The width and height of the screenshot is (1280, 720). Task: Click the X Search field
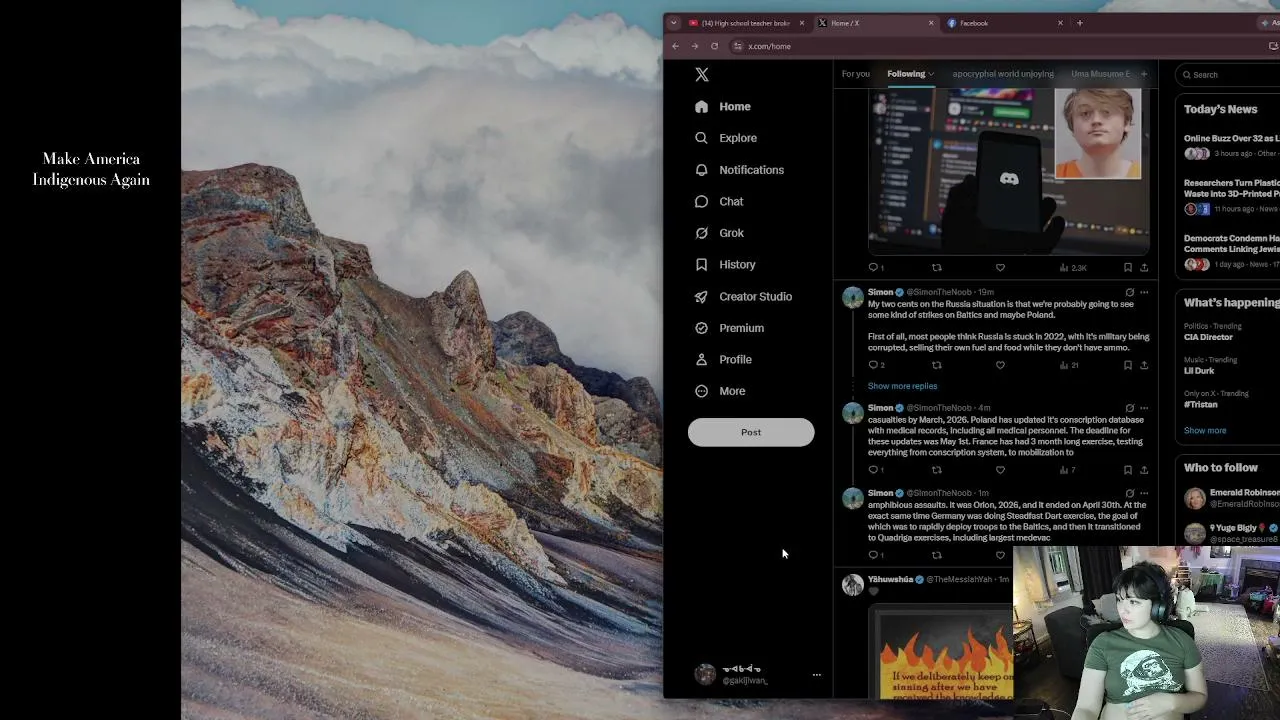click(1228, 75)
